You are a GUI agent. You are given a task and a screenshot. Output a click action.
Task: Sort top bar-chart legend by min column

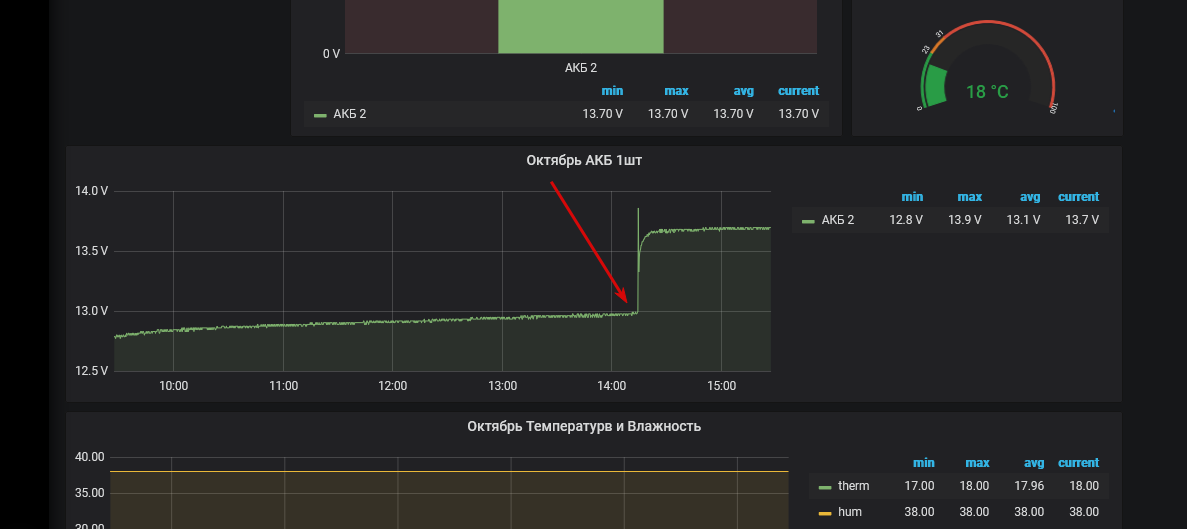point(612,91)
